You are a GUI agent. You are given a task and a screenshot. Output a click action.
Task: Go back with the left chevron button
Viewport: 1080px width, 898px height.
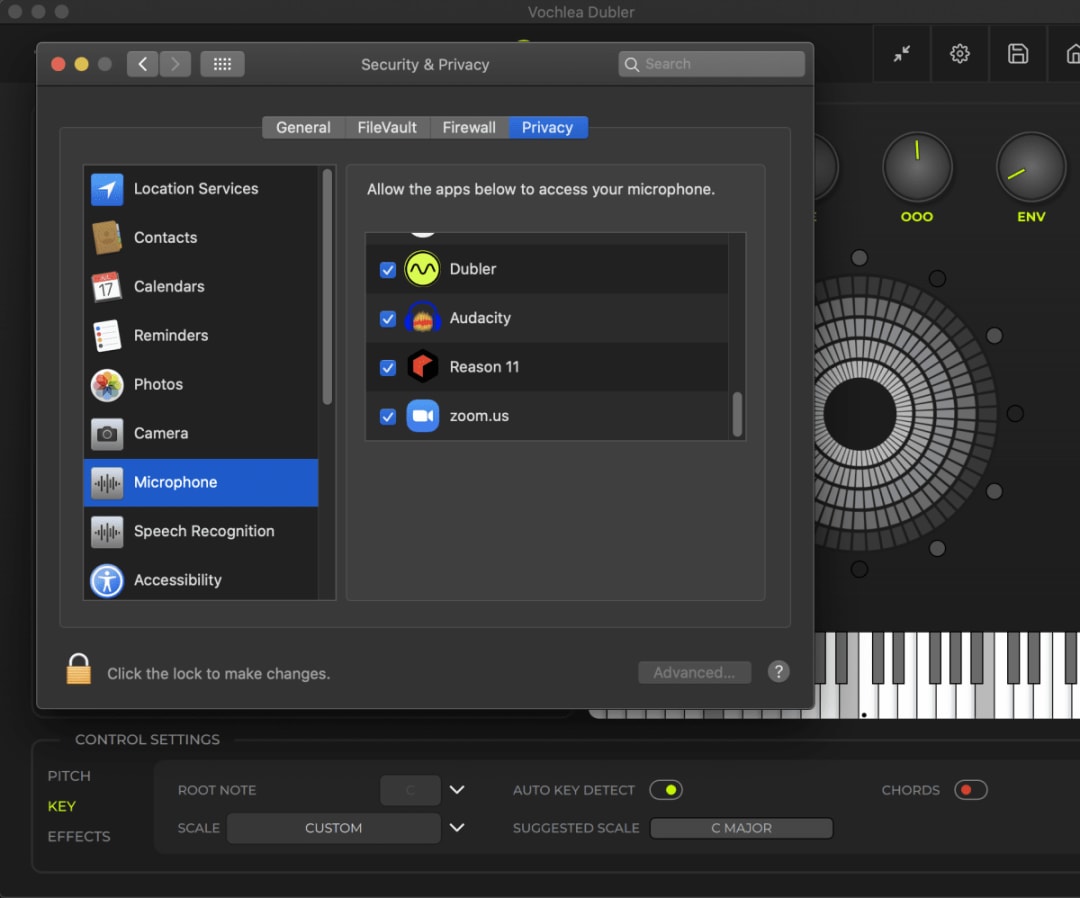[143, 64]
